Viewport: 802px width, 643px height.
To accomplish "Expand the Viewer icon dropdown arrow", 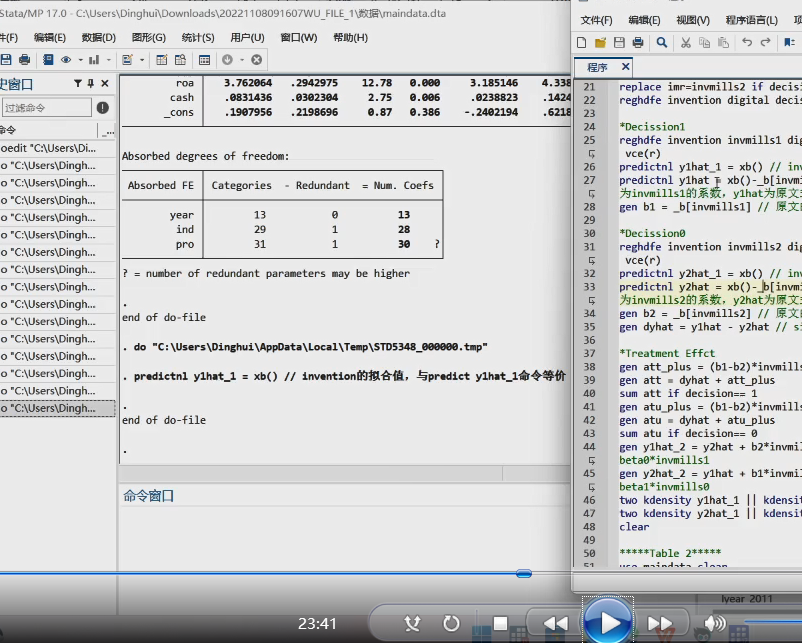I will pos(80,60).
